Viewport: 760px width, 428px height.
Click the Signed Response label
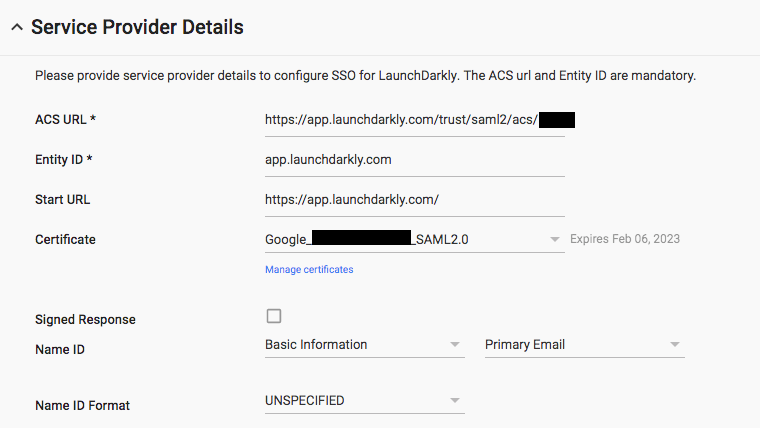85,320
